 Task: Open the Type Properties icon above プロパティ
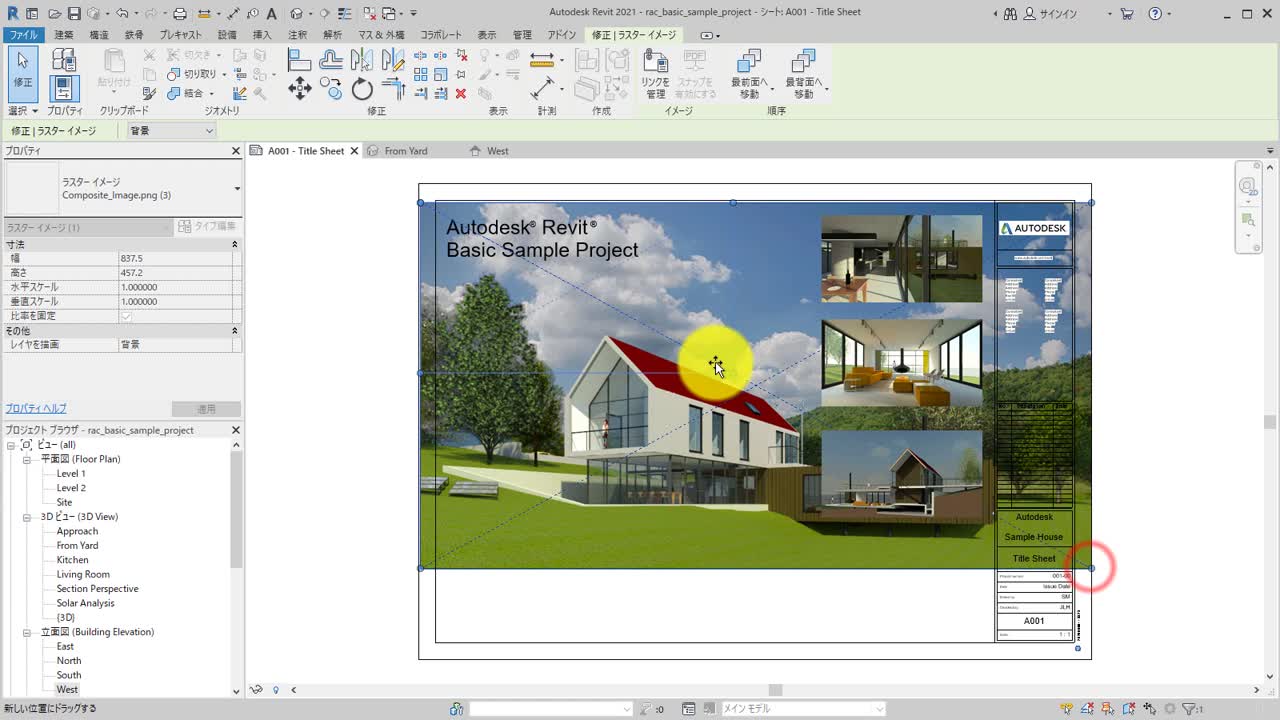point(65,58)
